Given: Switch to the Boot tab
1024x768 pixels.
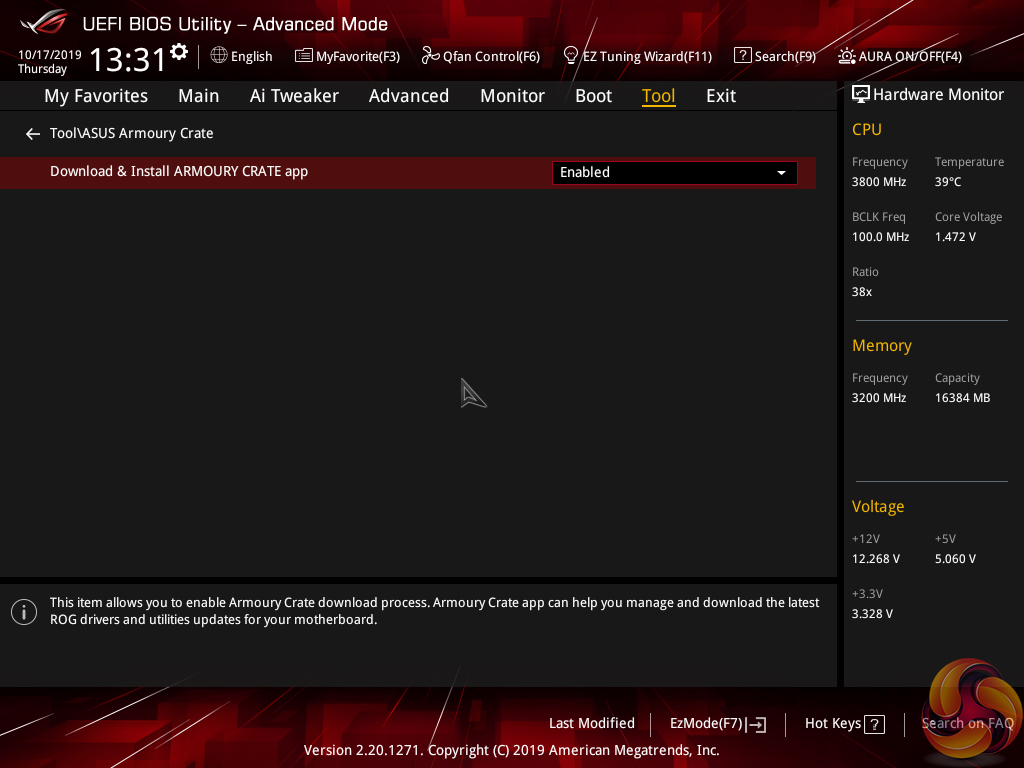Looking at the screenshot, I should click(594, 96).
